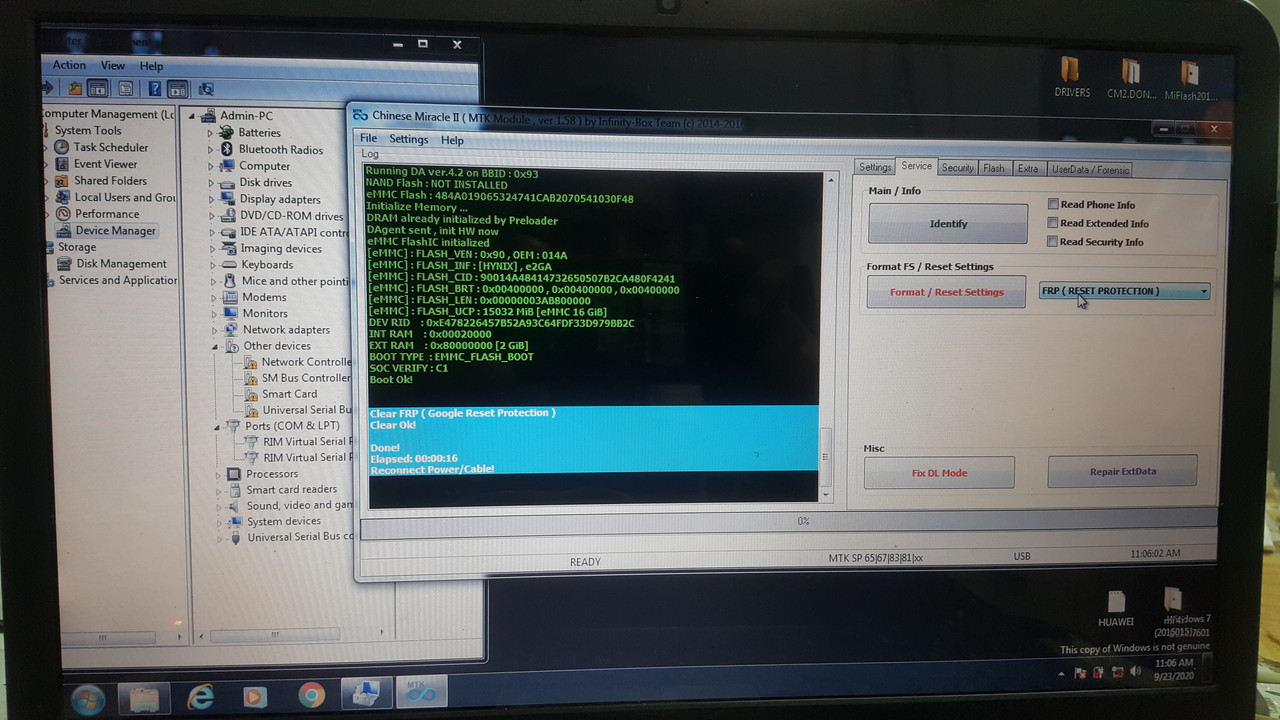Click the Fix DL Mode button
This screenshot has height=720, width=1280.
point(939,473)
